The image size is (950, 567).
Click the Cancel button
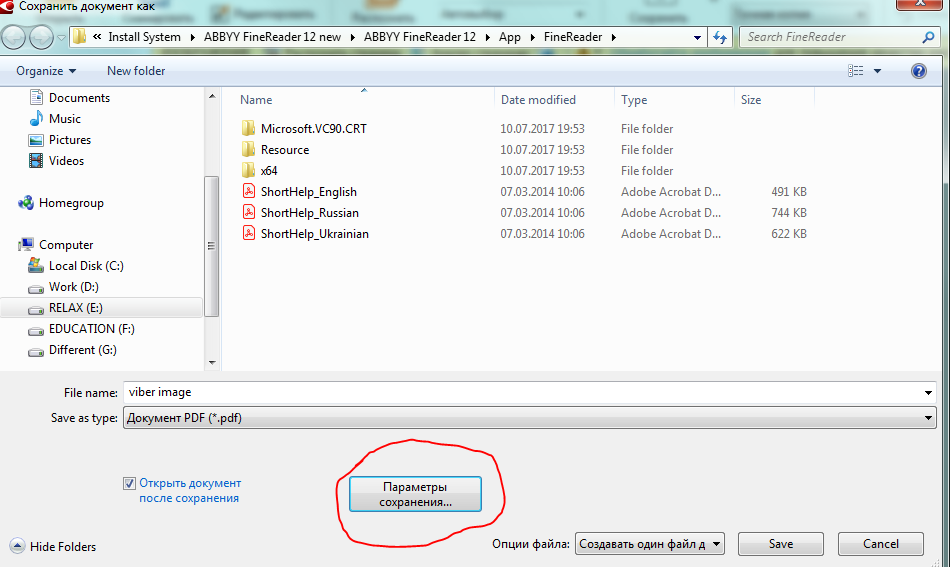click(x=880, y=544)
